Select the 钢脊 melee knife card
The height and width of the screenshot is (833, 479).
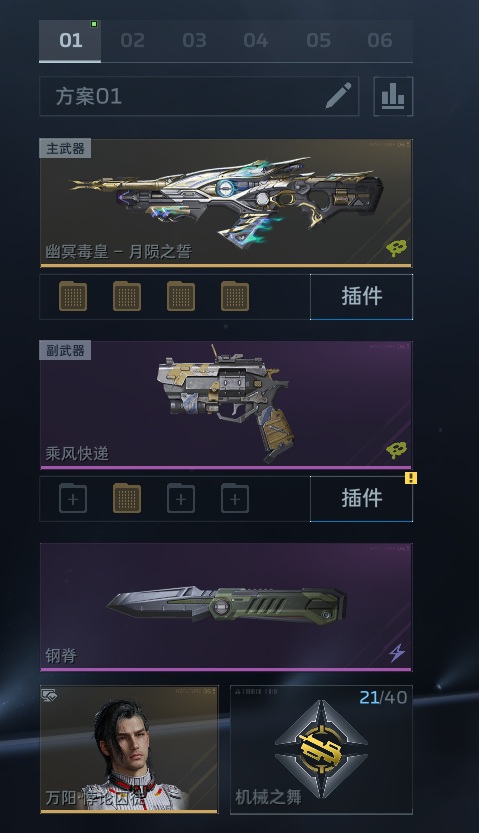[x=226, y=607]
